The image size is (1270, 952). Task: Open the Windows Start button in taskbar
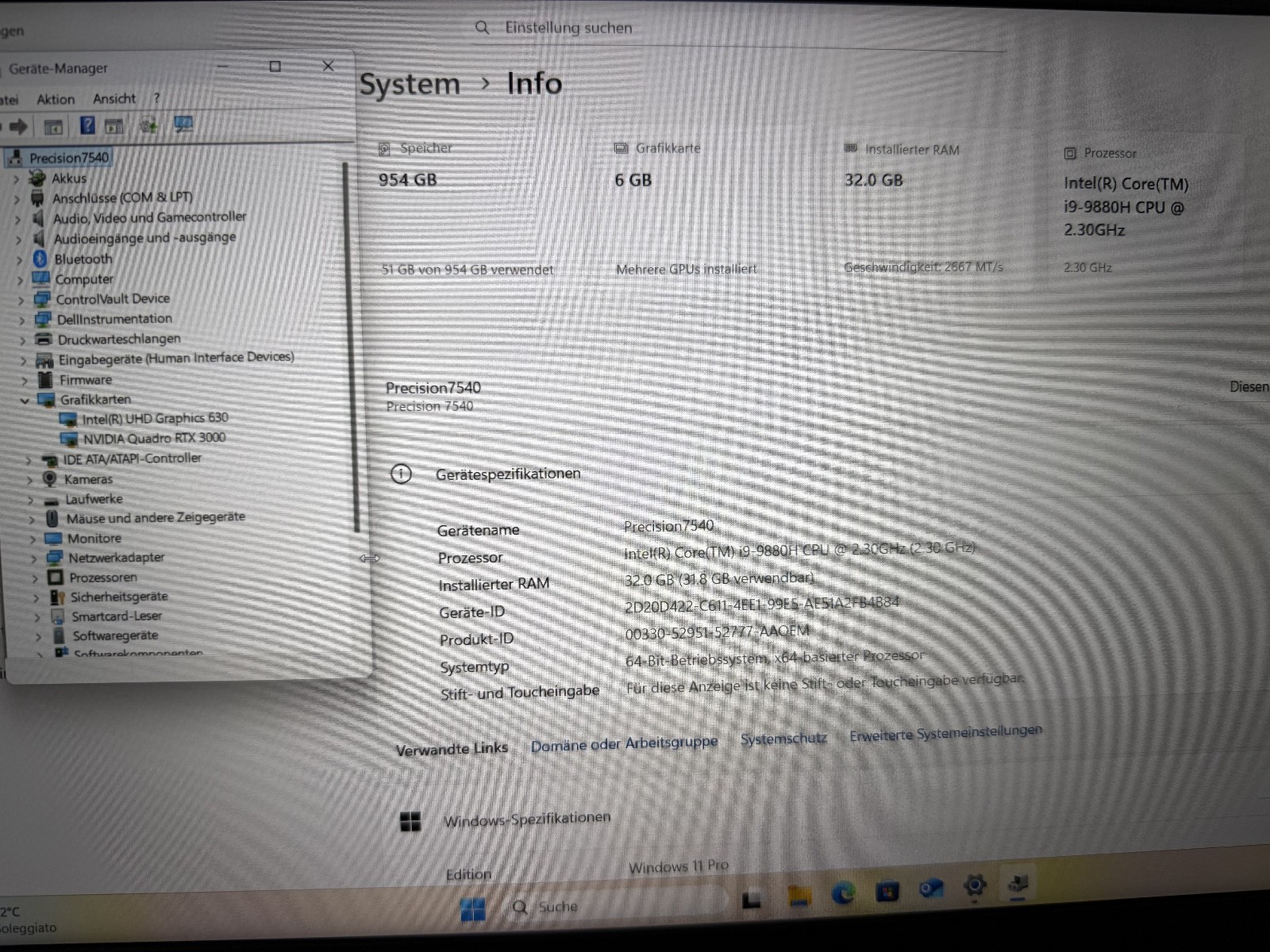473,909
